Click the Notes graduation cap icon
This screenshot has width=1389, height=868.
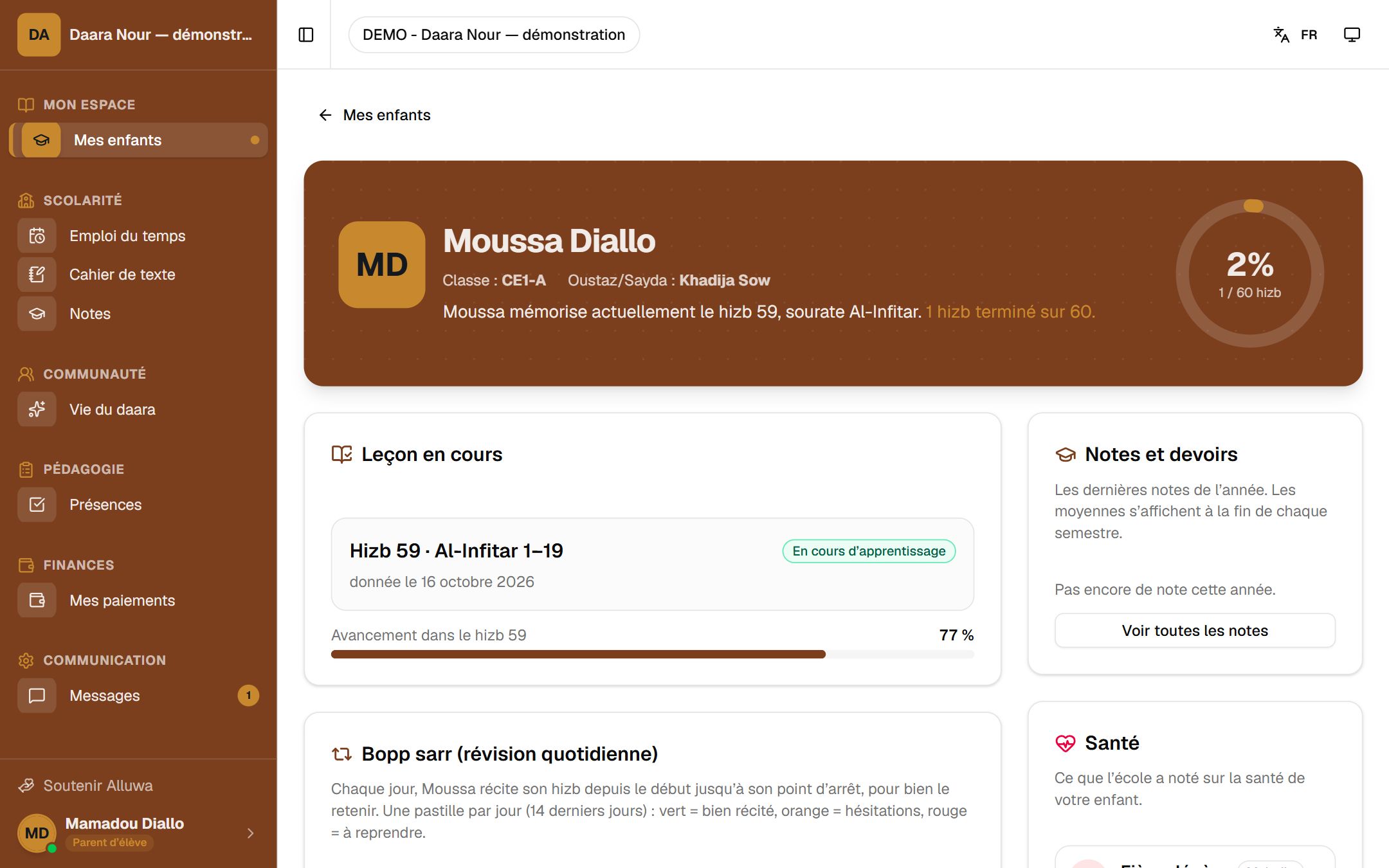37,314
